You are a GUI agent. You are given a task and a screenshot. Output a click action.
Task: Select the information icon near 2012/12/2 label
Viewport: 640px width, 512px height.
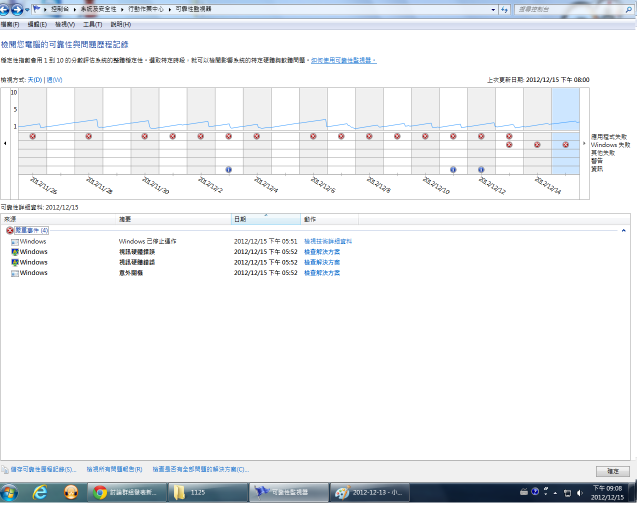[230, 170]
